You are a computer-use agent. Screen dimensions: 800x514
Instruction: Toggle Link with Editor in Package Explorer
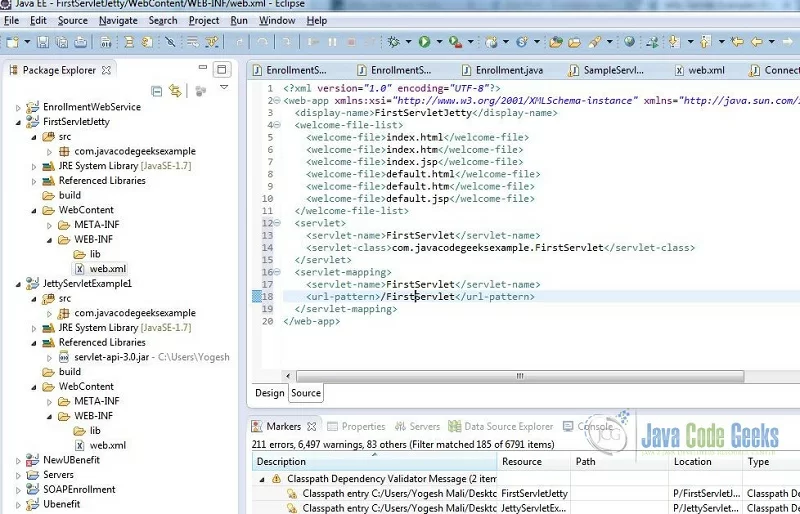tap(175, 91)
